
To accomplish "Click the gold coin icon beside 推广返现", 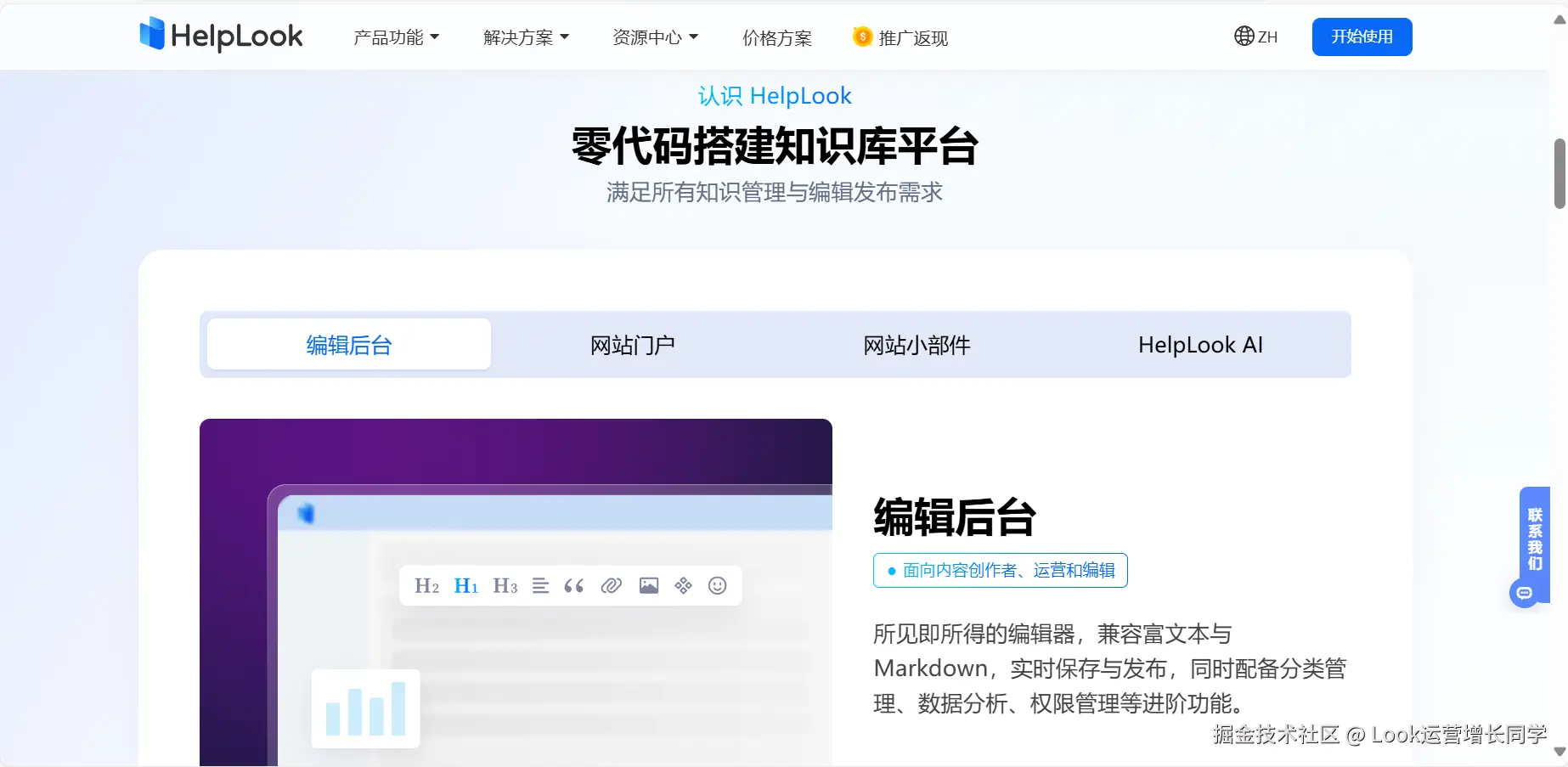I will (862, 37).
